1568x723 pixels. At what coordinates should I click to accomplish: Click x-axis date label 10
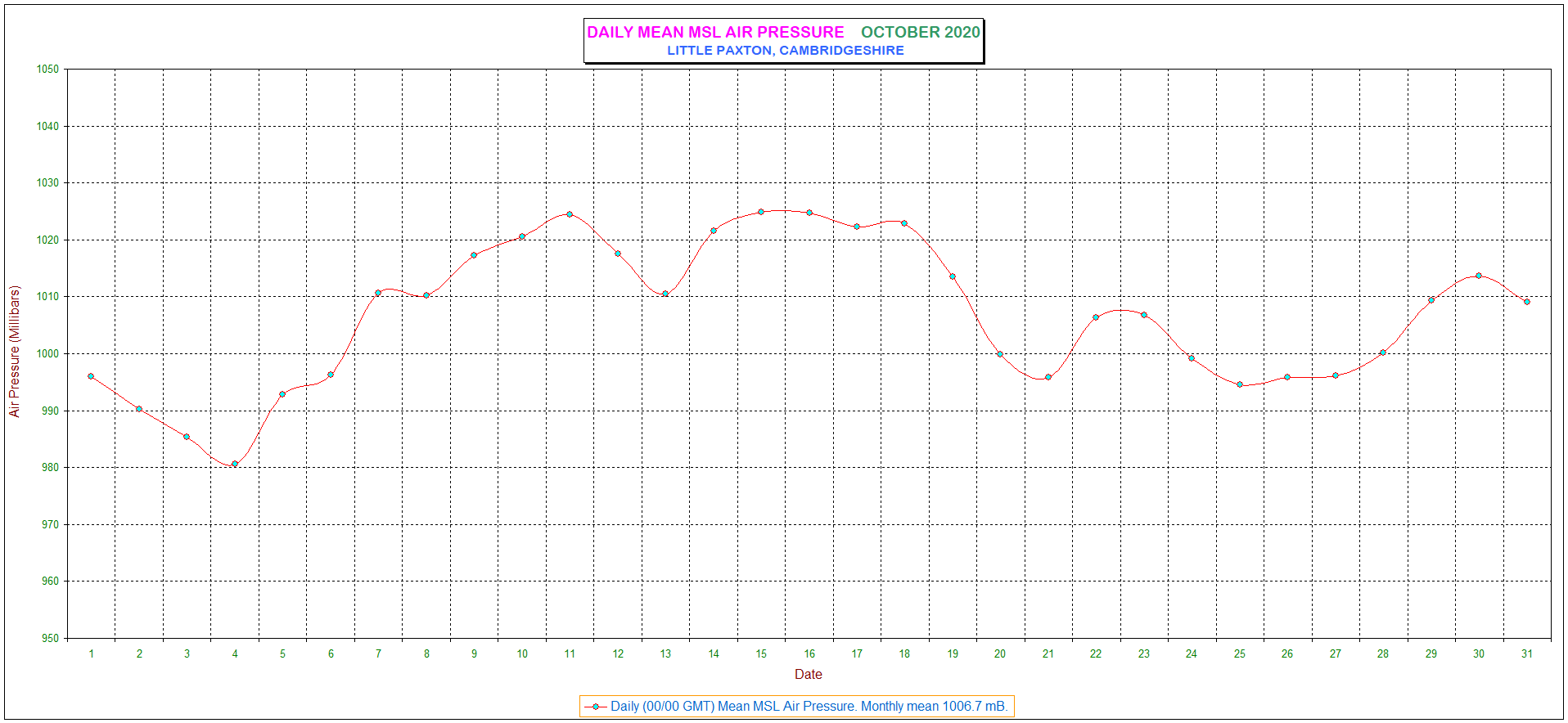(522, 653)
